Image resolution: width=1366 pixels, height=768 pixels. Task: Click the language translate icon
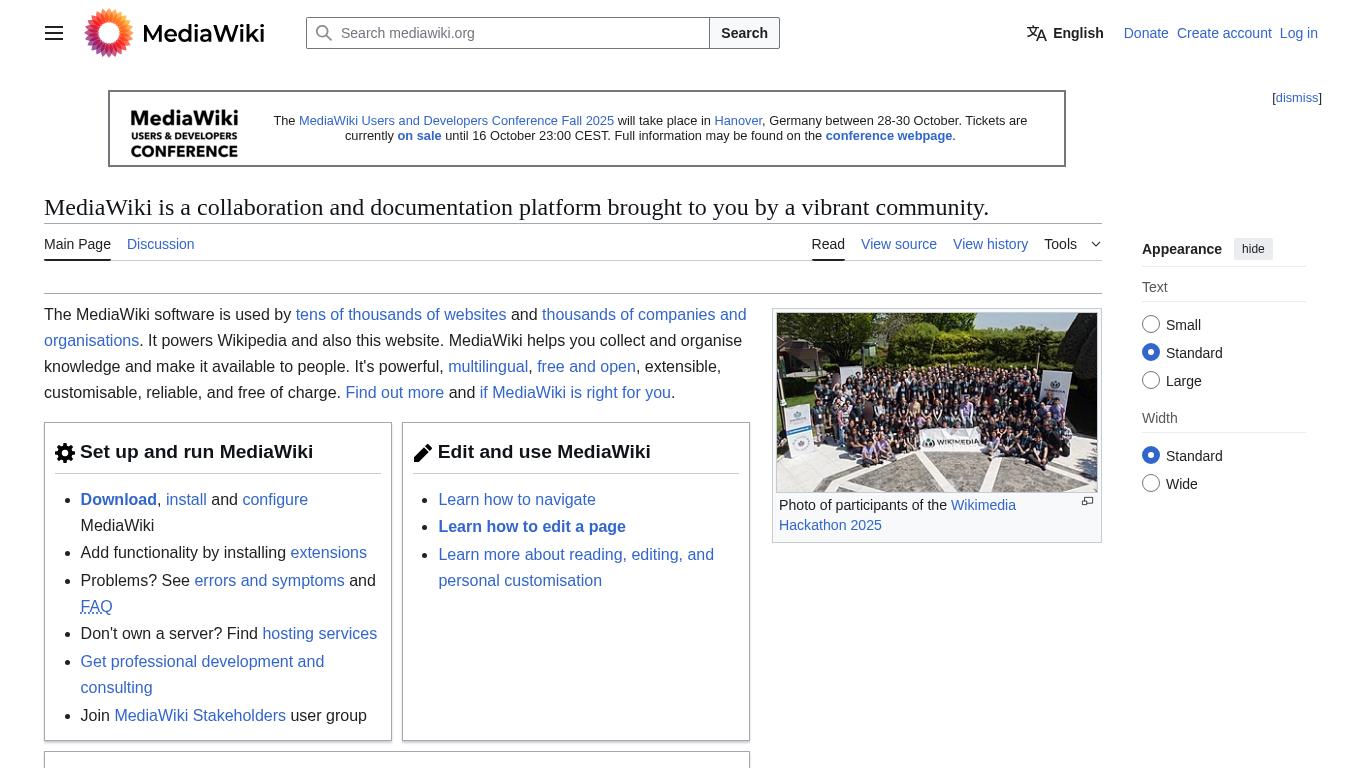(x=1036, y=33)
